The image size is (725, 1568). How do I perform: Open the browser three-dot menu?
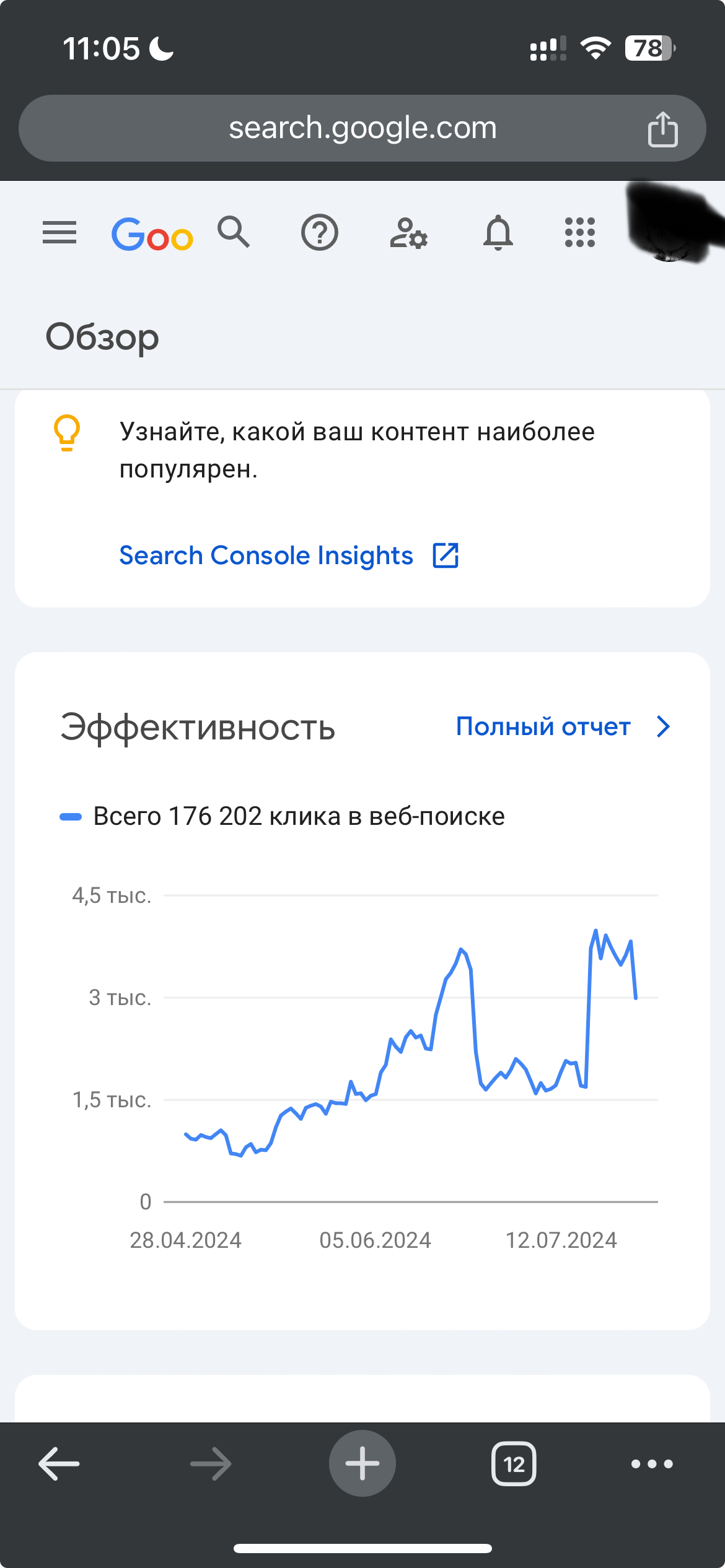point(652,1464)
